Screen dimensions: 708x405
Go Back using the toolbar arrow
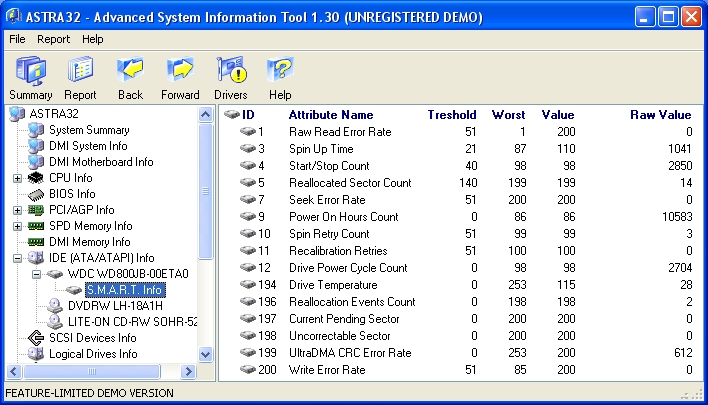pos(130,69)
